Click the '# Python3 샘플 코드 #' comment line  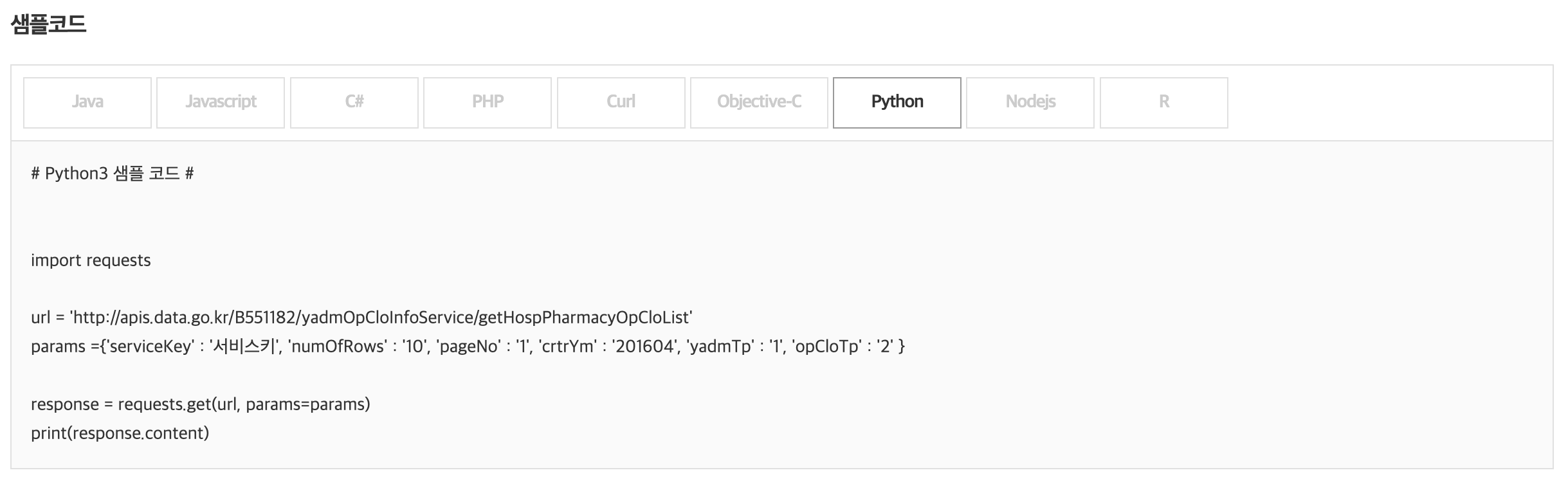coord(113,174)
